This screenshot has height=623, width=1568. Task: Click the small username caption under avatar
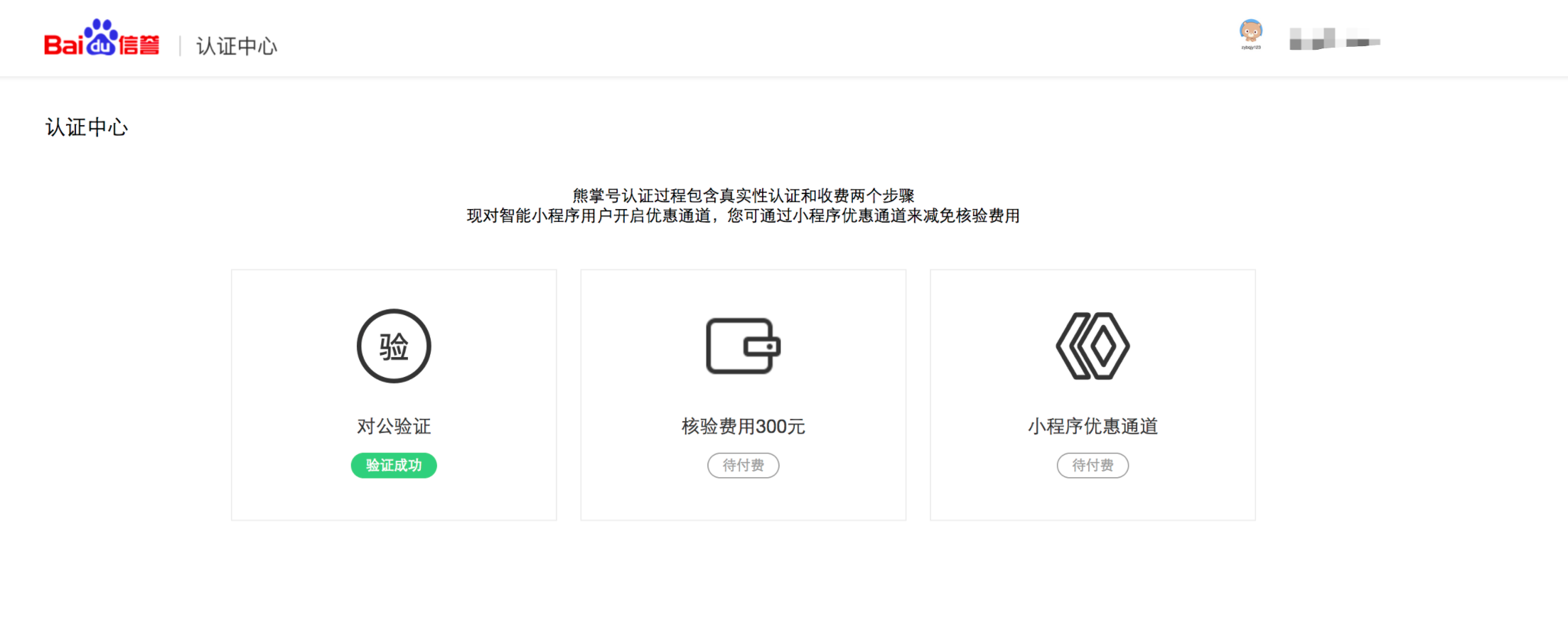pyautogui.click(x=1251, y=48)
